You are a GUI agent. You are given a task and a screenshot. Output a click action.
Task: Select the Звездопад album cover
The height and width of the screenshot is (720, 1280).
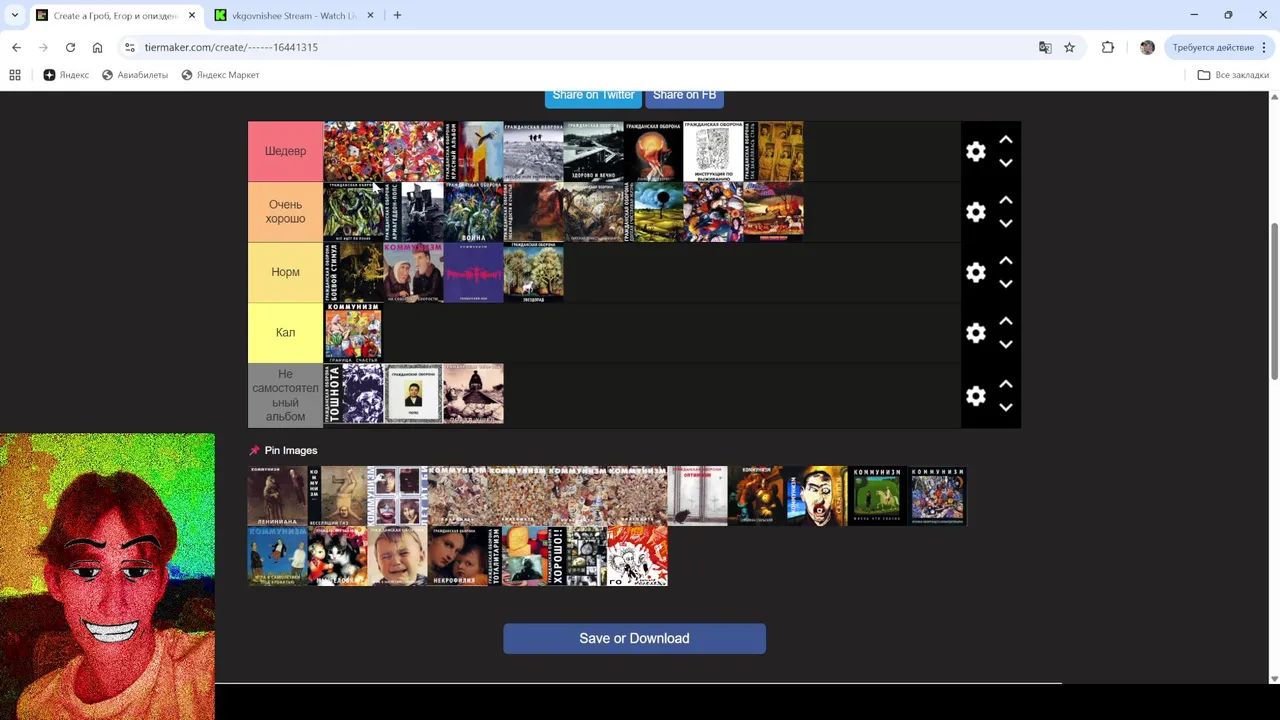(x=533, y=272)
